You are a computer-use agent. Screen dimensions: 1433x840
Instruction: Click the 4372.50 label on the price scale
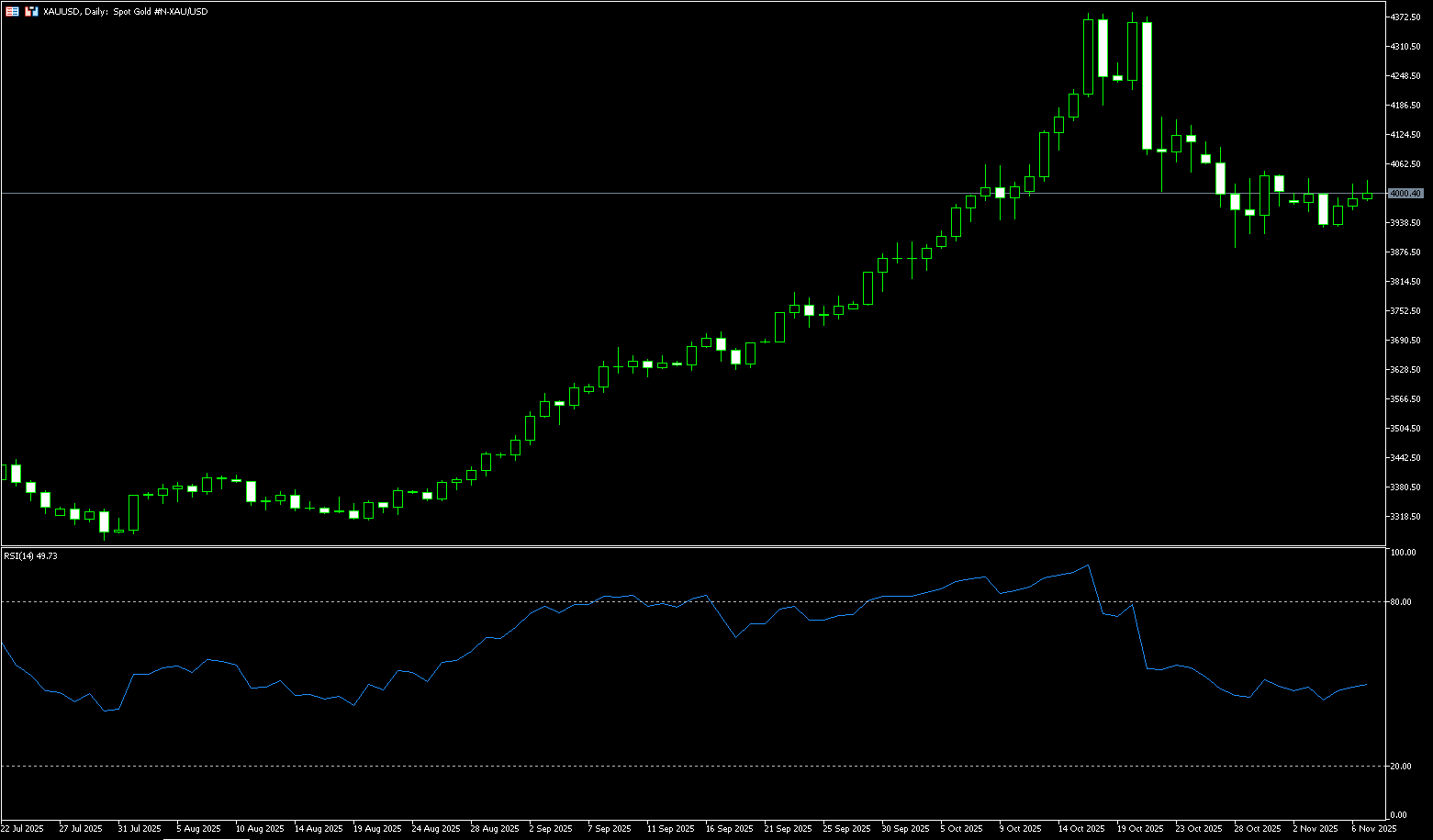coord(1405,17)
